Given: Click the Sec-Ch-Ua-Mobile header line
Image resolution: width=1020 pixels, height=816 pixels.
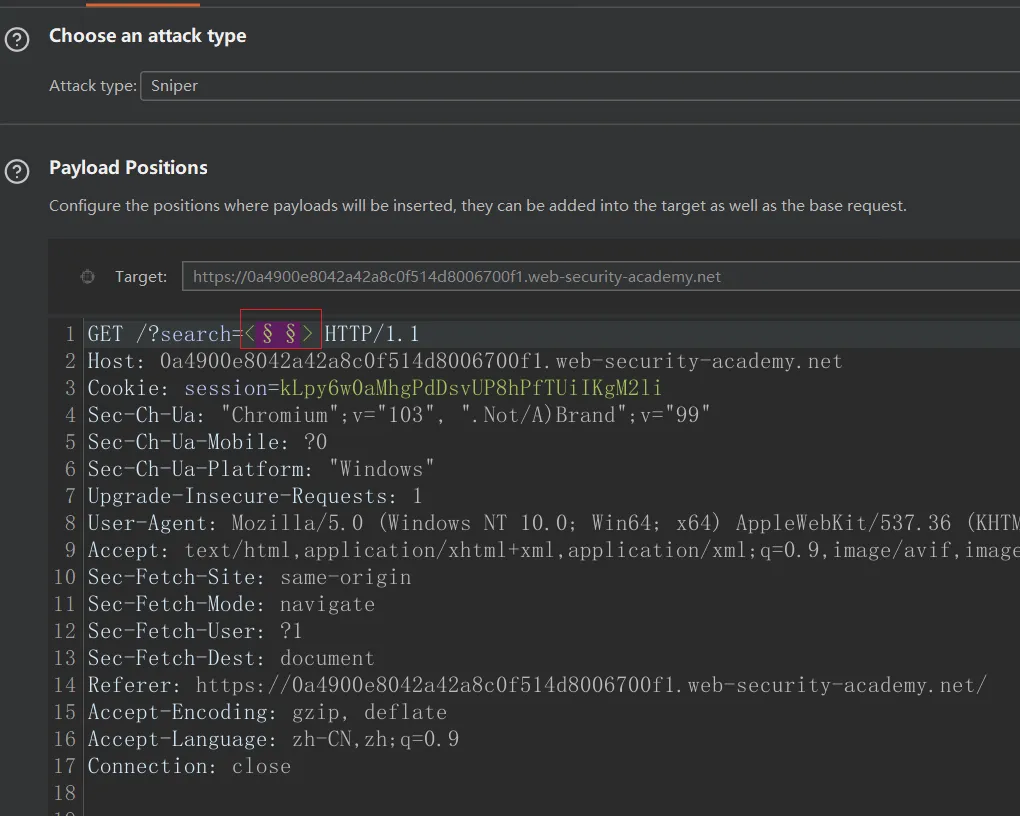Looking at the screenshot, I should (x=207, y=442).
